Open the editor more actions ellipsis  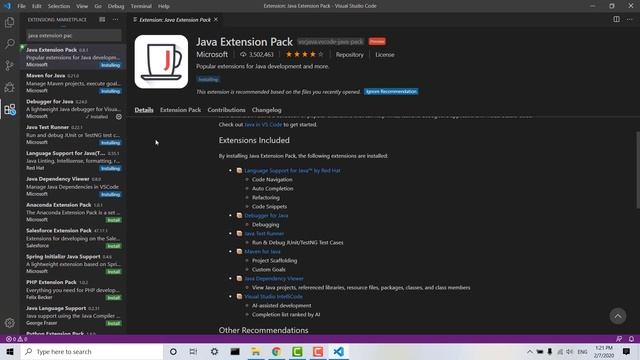pyautogui.click(x=629, y=20)
